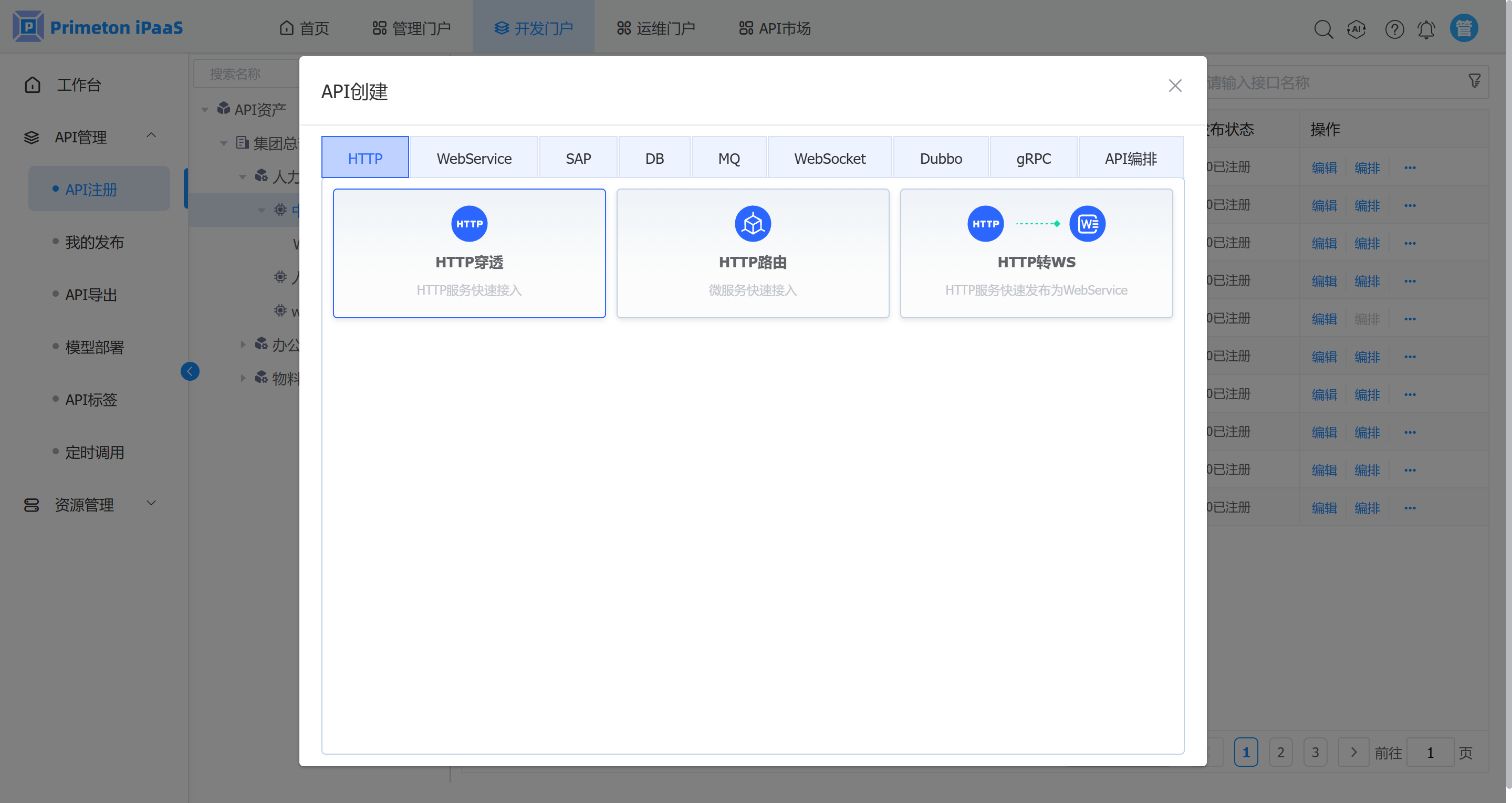The image size is (1512, 803).
Task: Collapse the API资产 tree node
Action: pyautogui.click(x=205, y=109)
